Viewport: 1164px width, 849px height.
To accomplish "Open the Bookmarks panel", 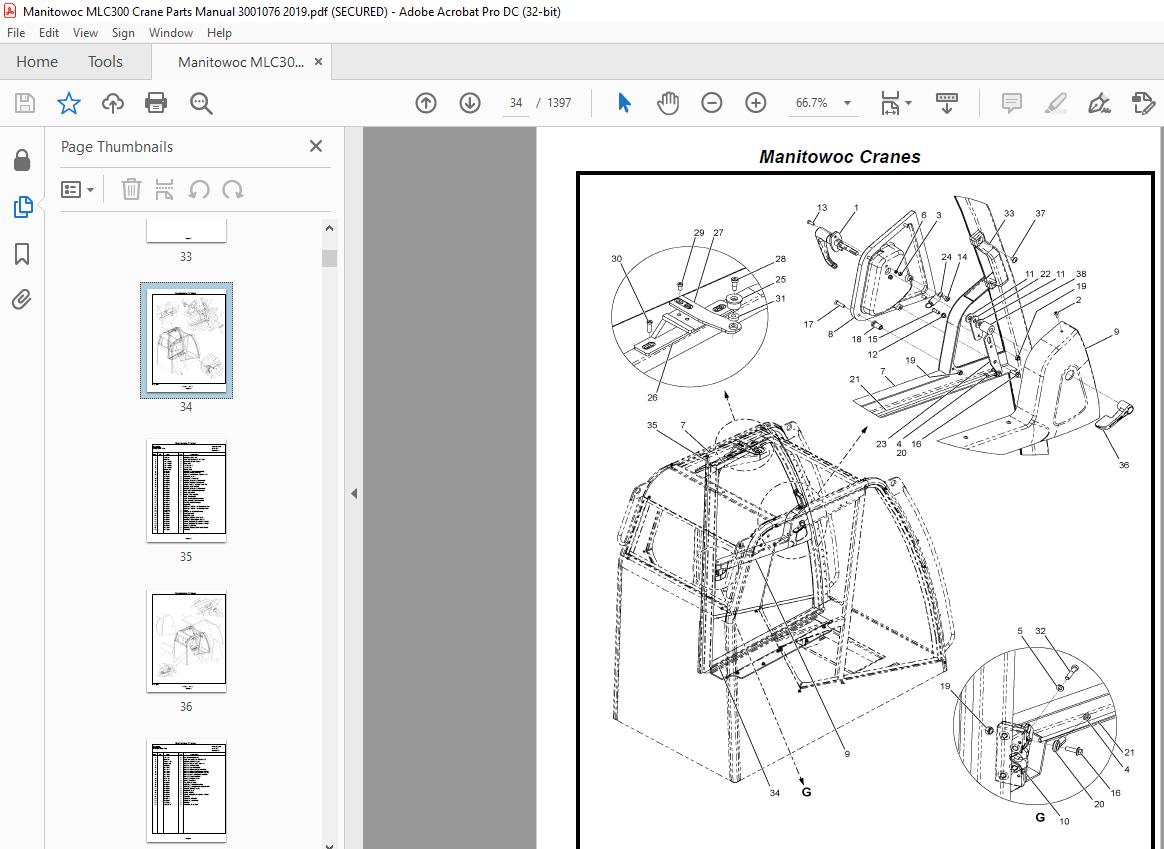I will 22,254.
